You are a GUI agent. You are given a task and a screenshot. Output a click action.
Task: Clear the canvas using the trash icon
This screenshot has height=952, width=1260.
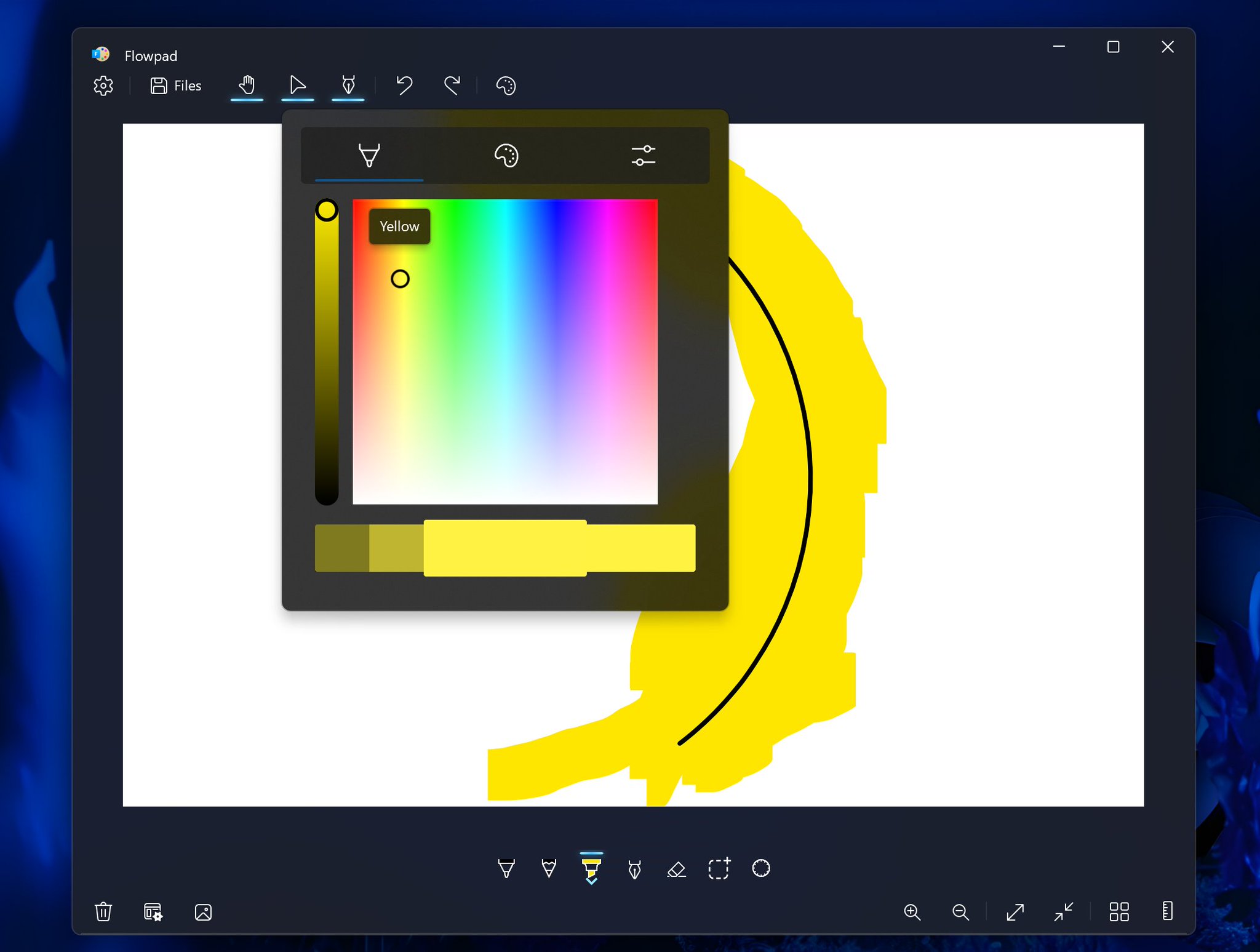[x=103, y=913]
